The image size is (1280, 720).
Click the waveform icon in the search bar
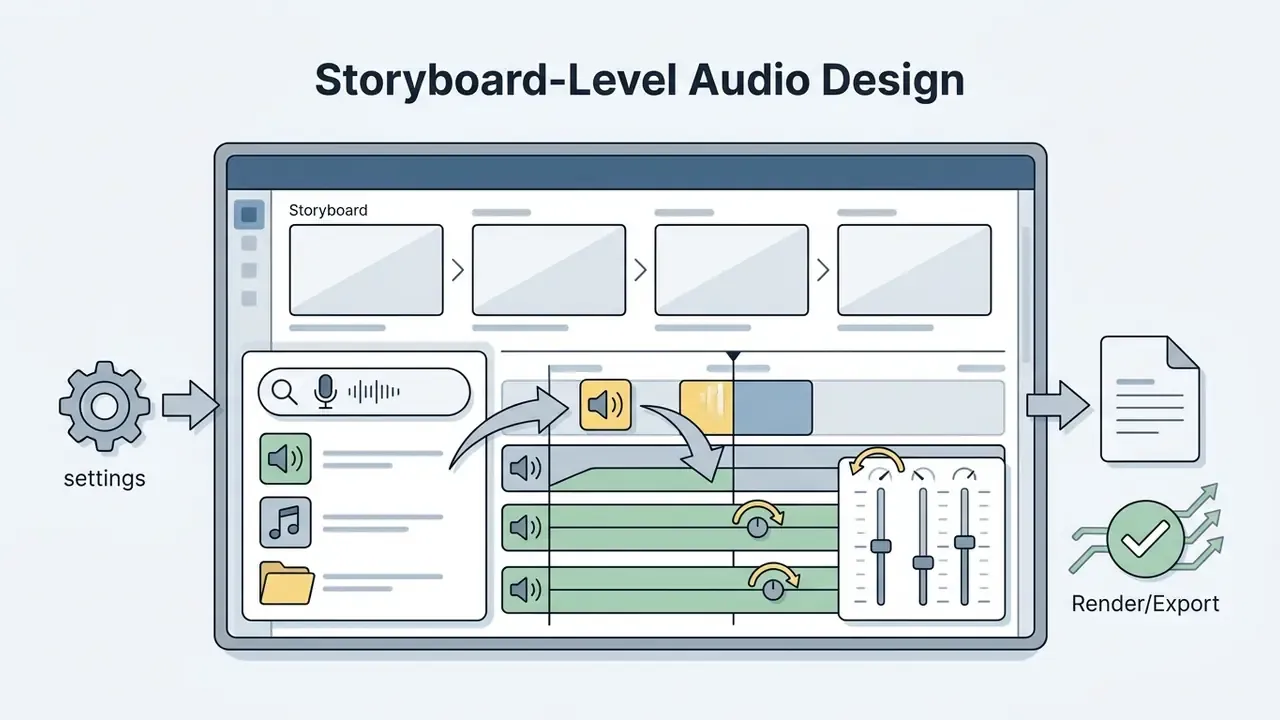pos(374,392)
